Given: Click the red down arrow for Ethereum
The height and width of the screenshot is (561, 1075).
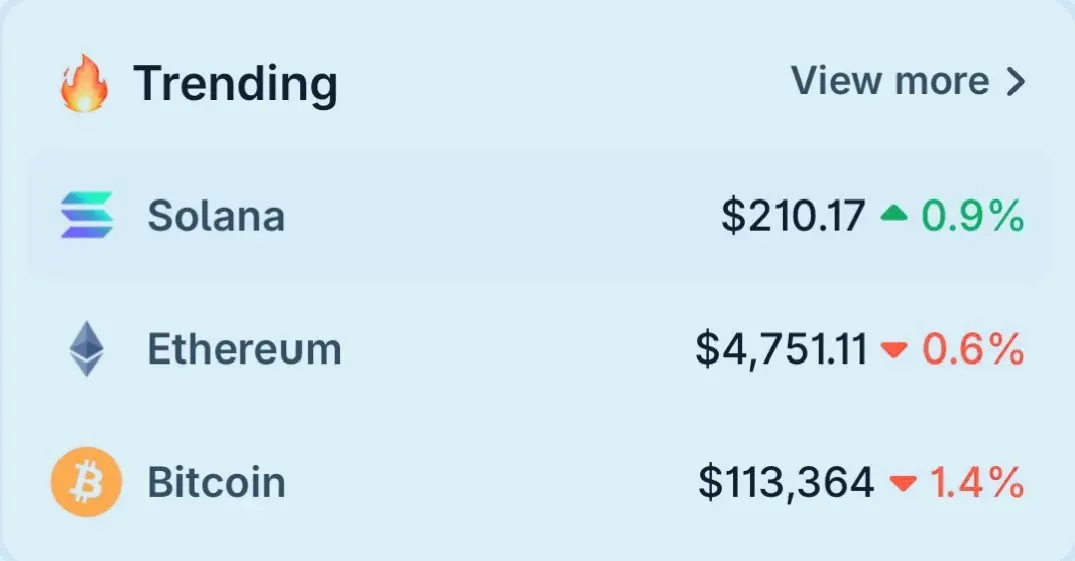Looking at the screenshot, I should [894, 350].
